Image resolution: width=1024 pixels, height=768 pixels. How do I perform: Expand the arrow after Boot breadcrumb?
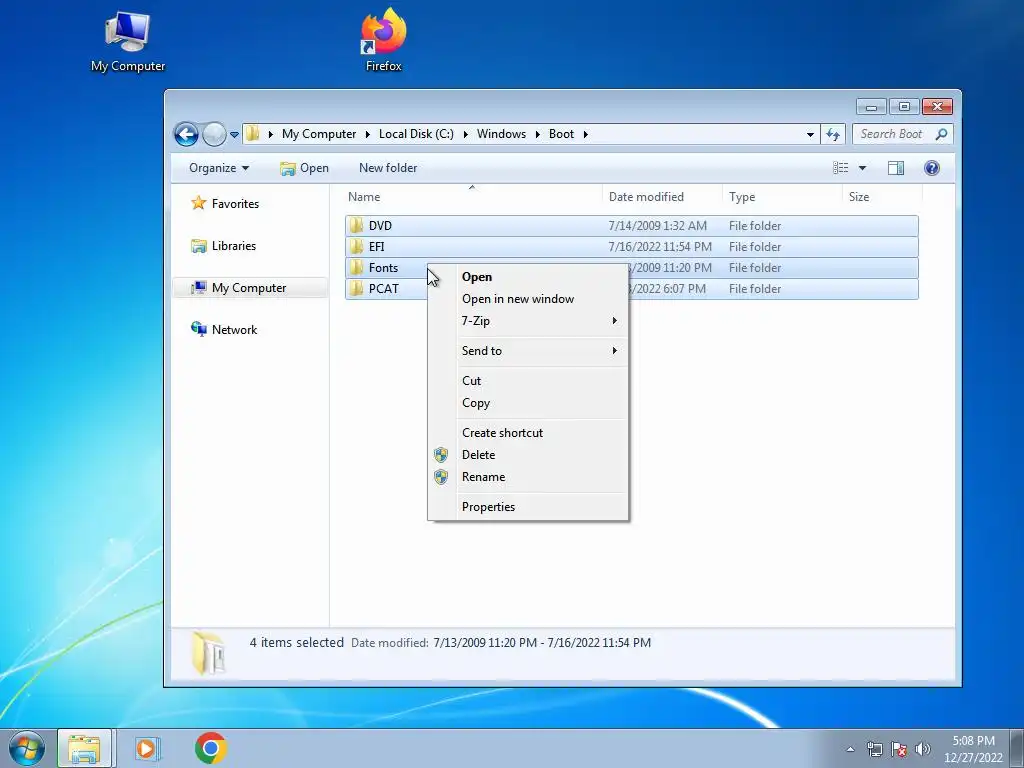point(586,135)
